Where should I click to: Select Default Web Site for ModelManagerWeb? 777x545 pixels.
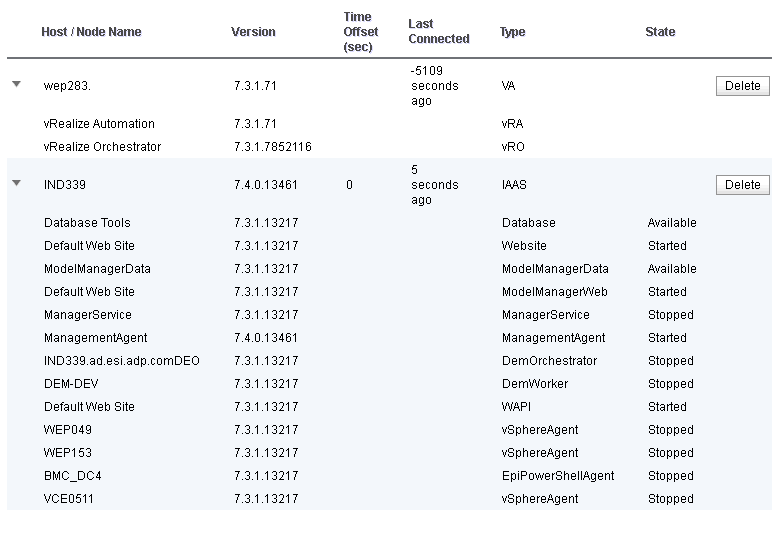tap(89, 292)
